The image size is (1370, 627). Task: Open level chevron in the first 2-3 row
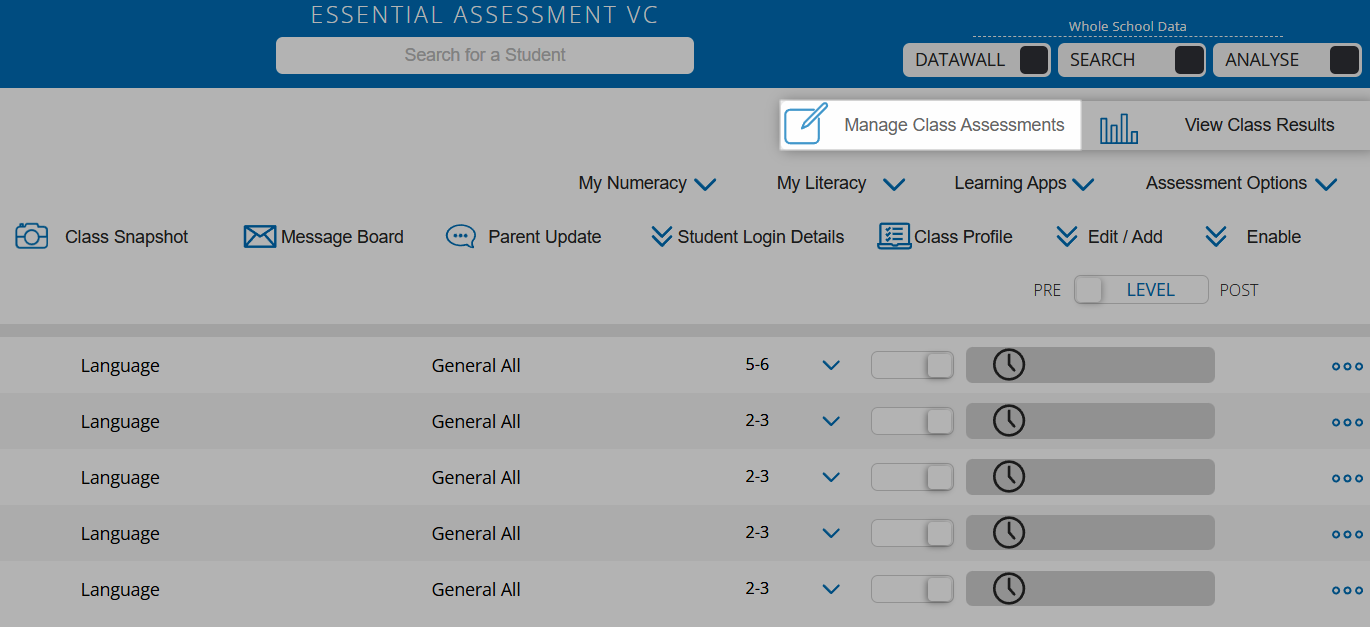pyautogui.click(x=830, y=422)
